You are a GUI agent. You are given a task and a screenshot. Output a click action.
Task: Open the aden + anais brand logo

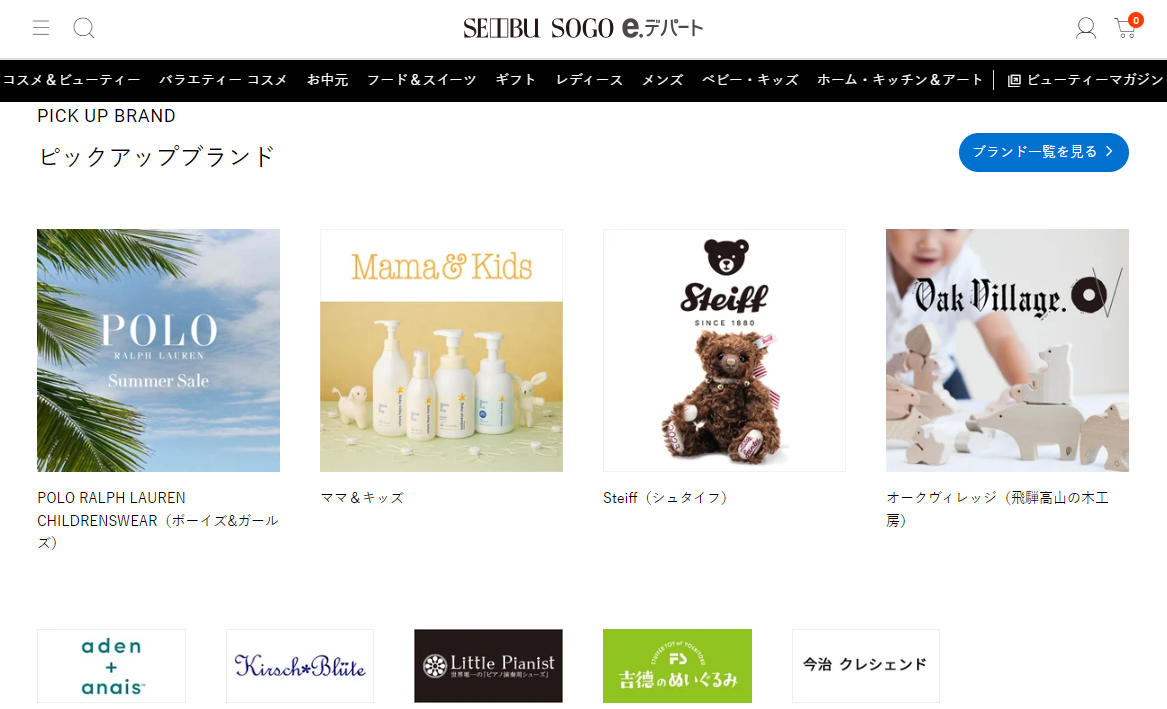pos(112,666)
